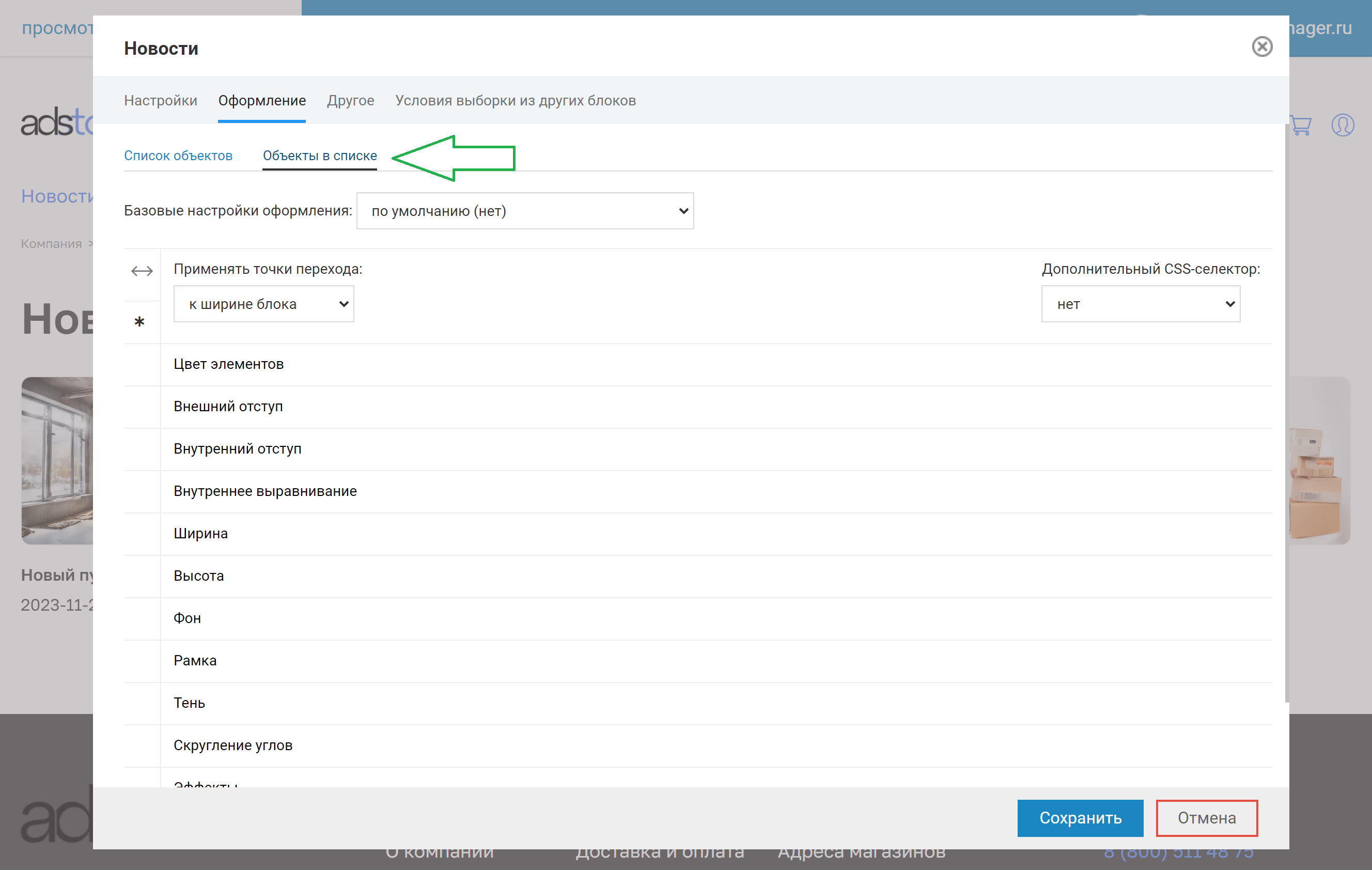
Task: Switch to the Другое tab
Action: [x=350, y=100]
